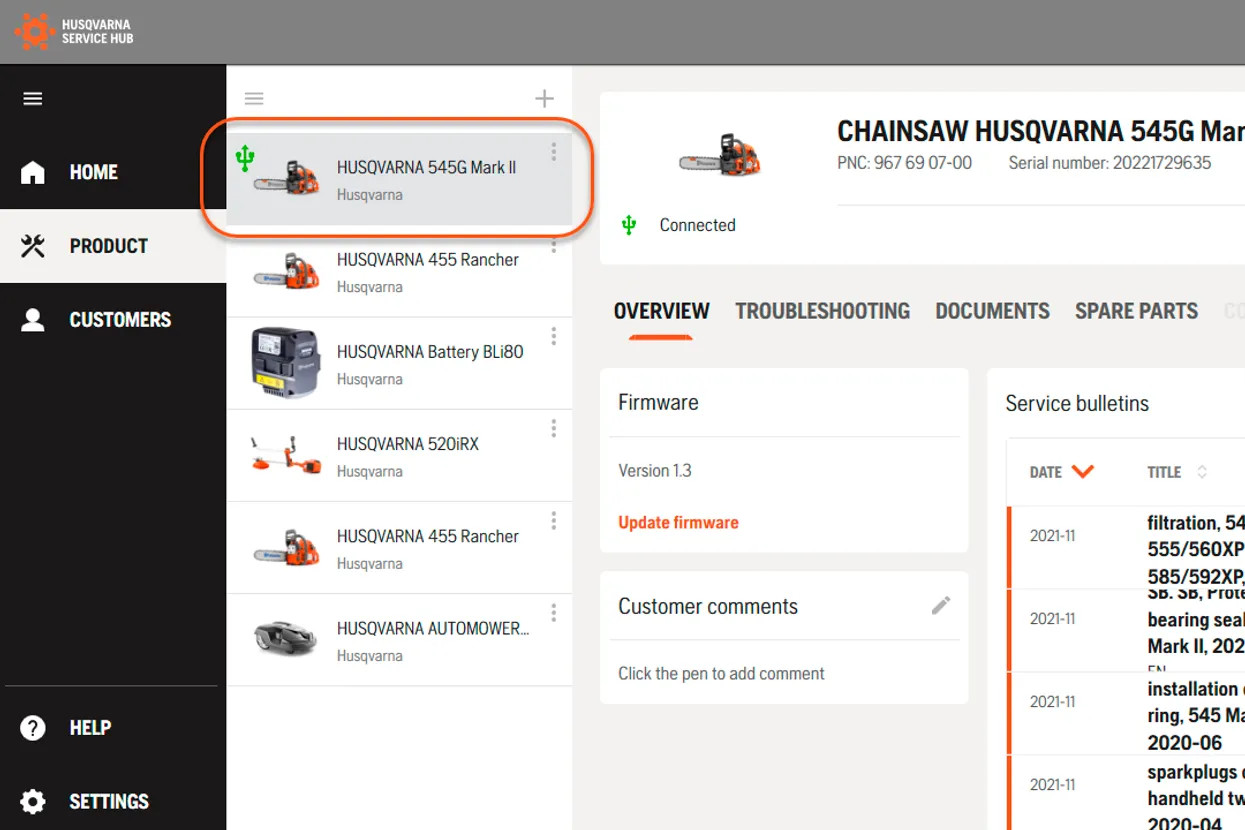Click the Update firmware link
This screenshot has height=830, width=1245.
[x=678, y=522]
